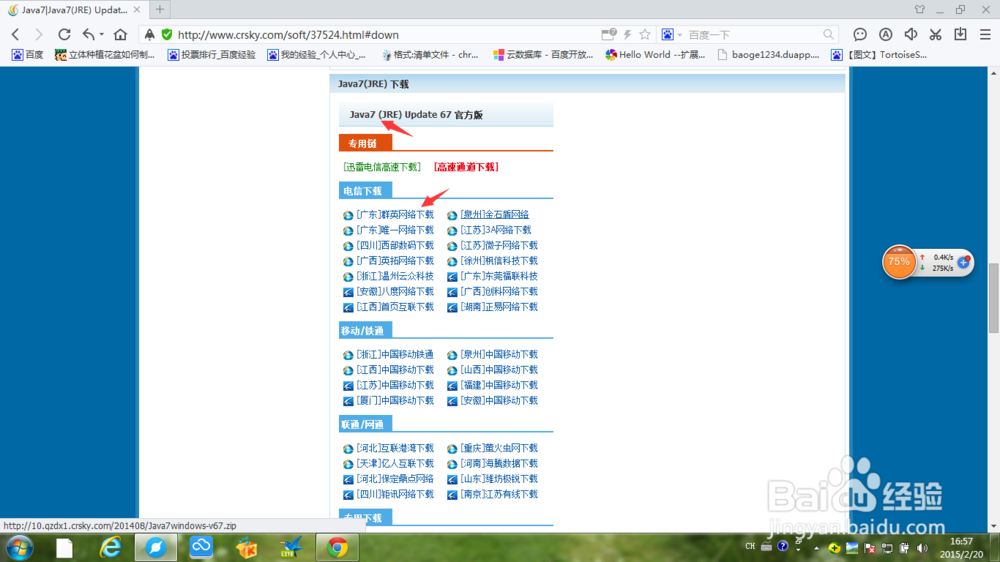Show hidden system tray icons arrow

pos(816,548)
